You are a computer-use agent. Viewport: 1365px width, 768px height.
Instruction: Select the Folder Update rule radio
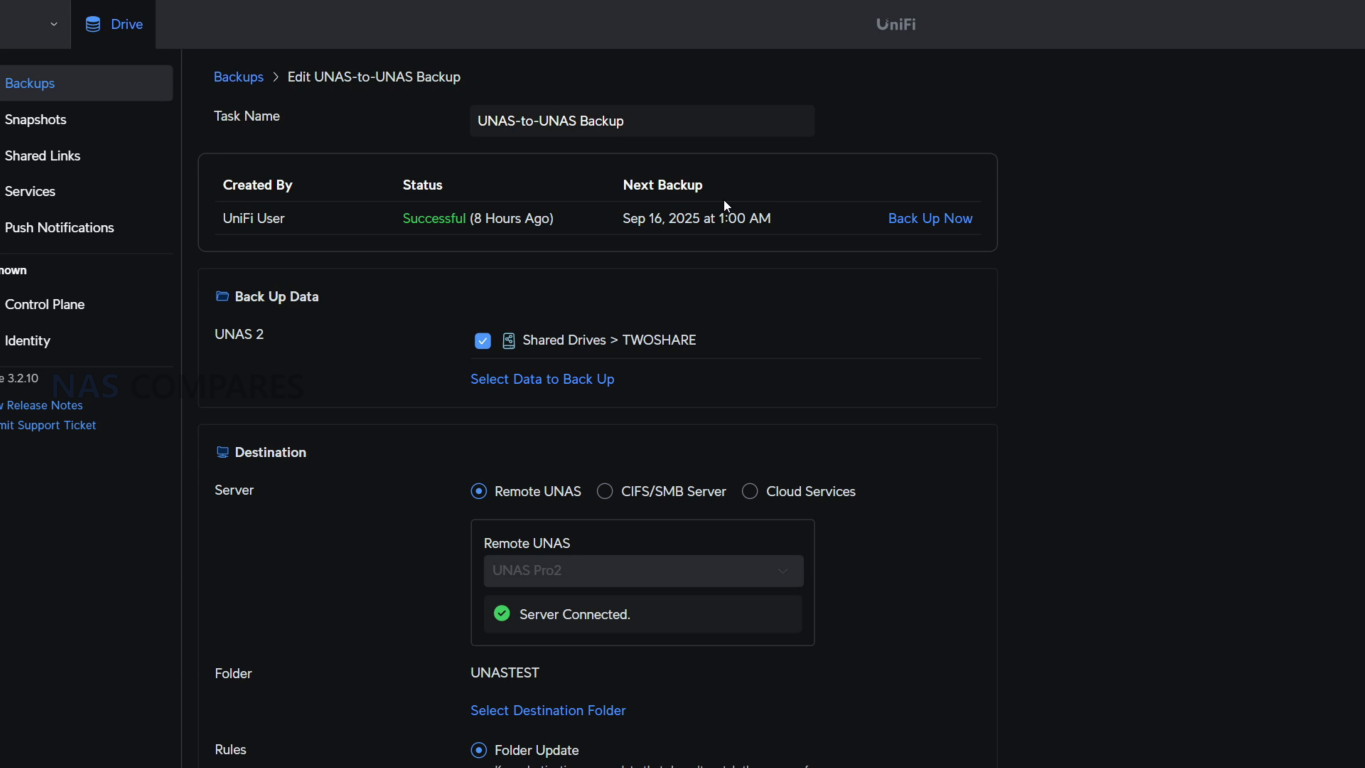(479, 750)
